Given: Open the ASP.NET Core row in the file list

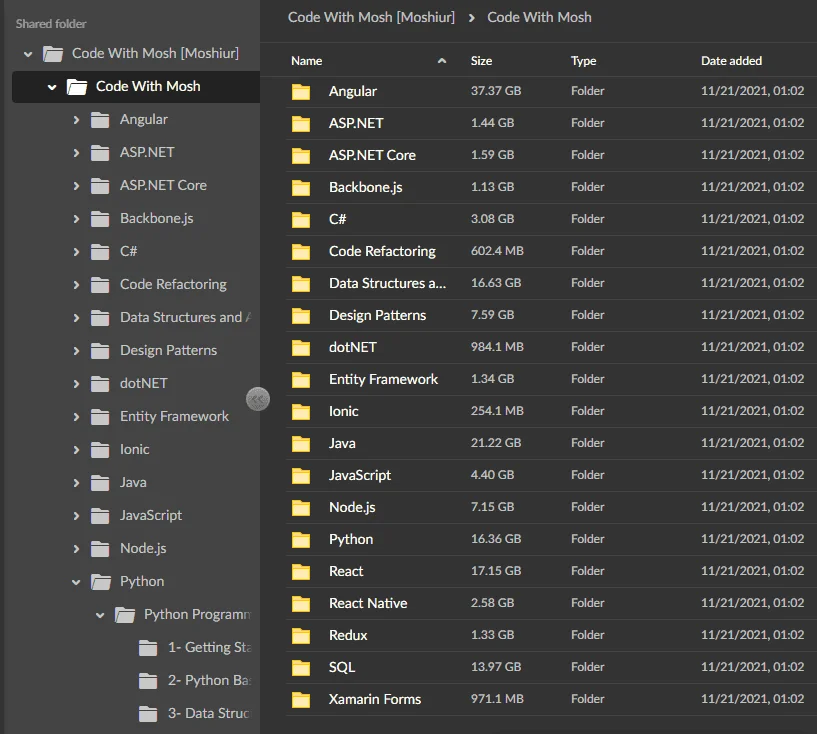Looking at the screenshot, I should [x=551, y=155].
